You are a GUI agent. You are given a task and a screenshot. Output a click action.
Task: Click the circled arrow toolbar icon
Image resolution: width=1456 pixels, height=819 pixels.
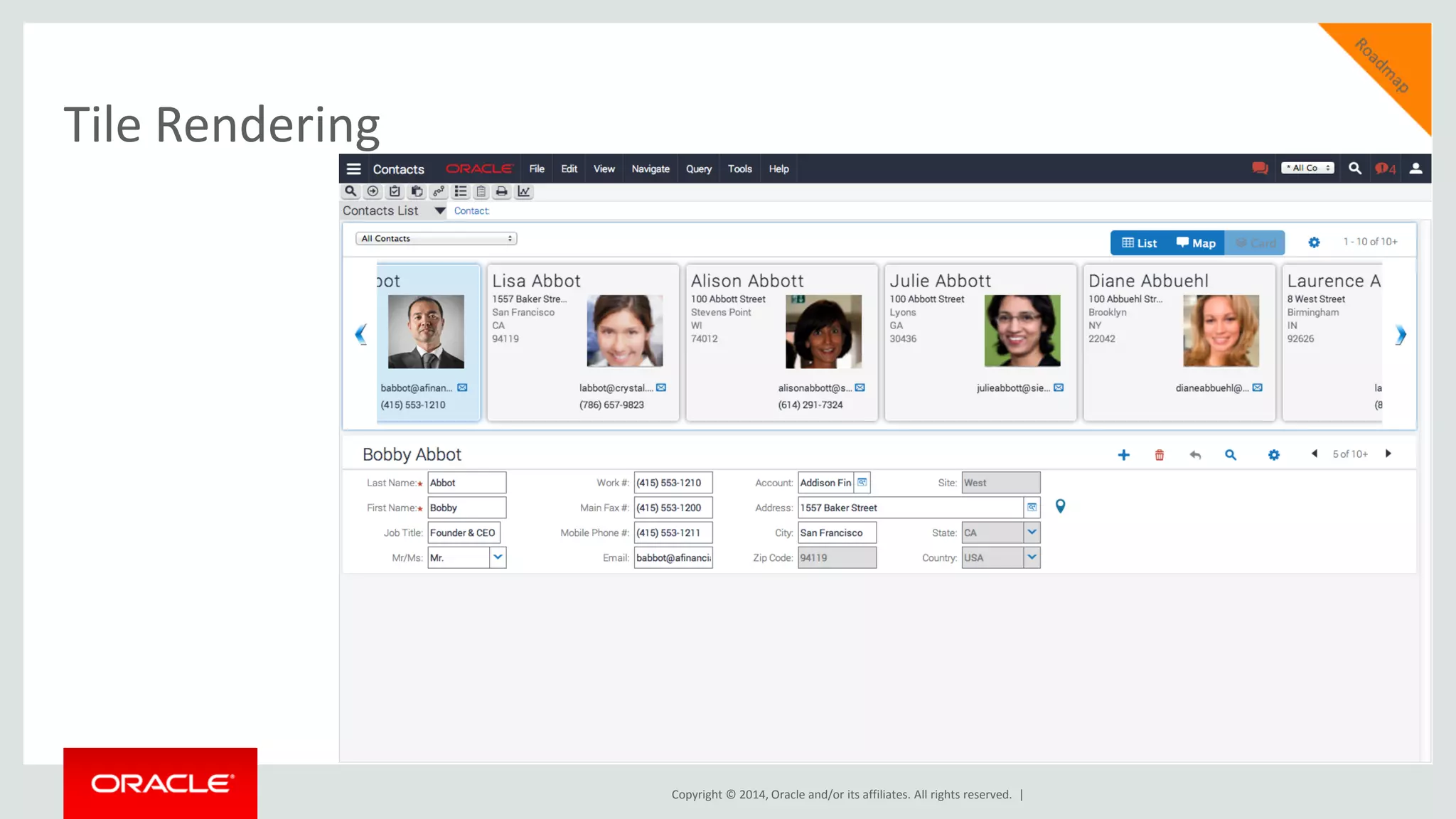pos(373,191)
